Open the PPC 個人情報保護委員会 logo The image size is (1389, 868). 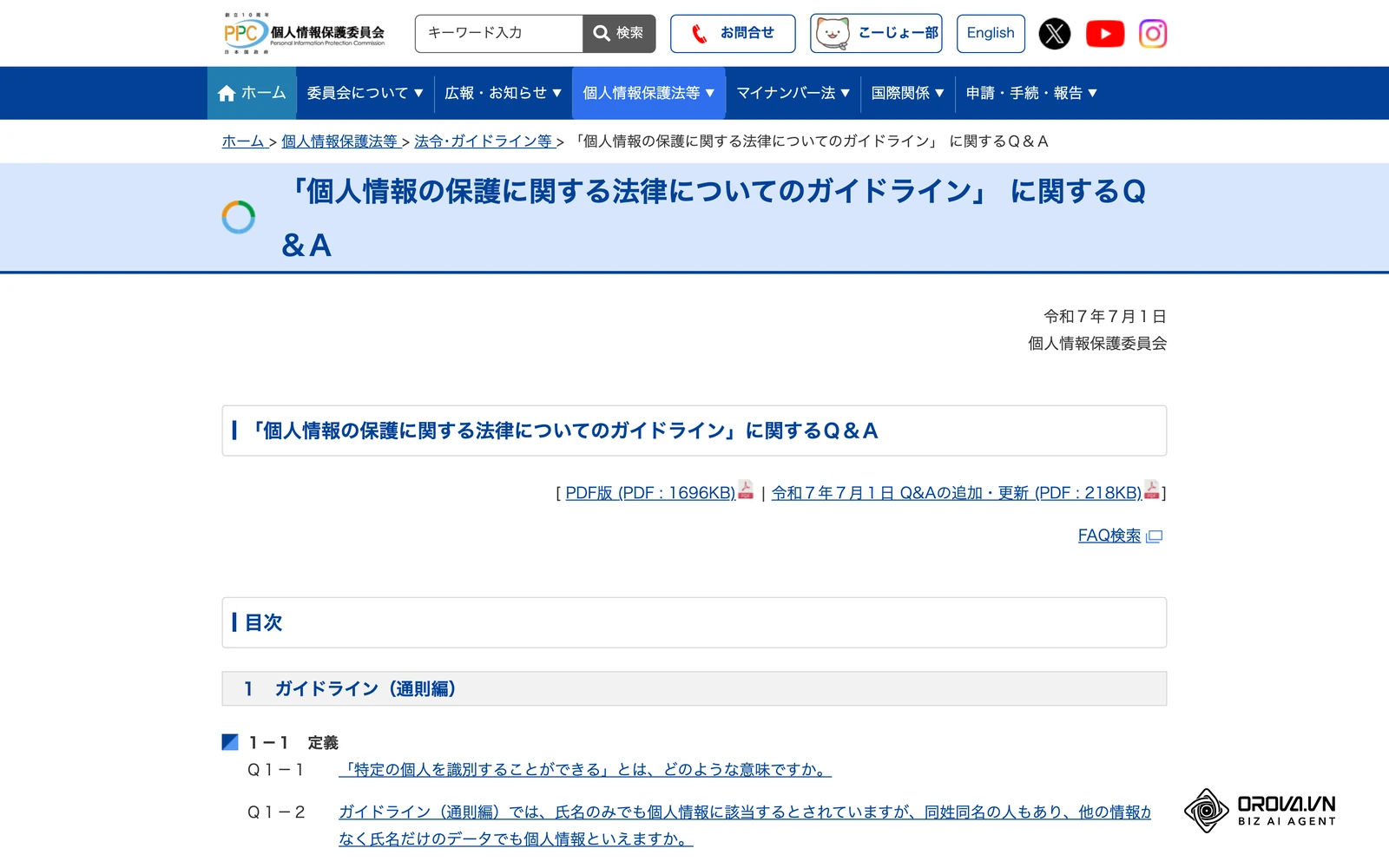pyautogui.click(x=304, y=34)
